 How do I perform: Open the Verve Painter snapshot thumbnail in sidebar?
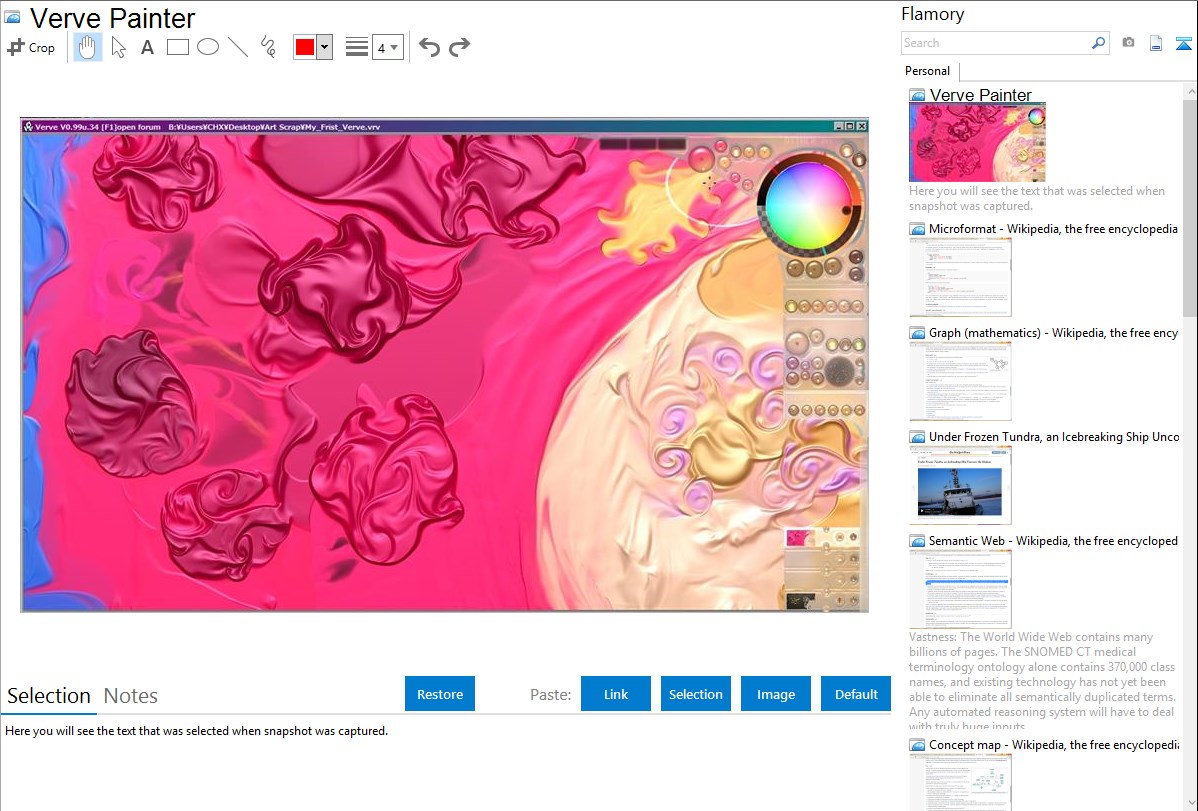977,143
